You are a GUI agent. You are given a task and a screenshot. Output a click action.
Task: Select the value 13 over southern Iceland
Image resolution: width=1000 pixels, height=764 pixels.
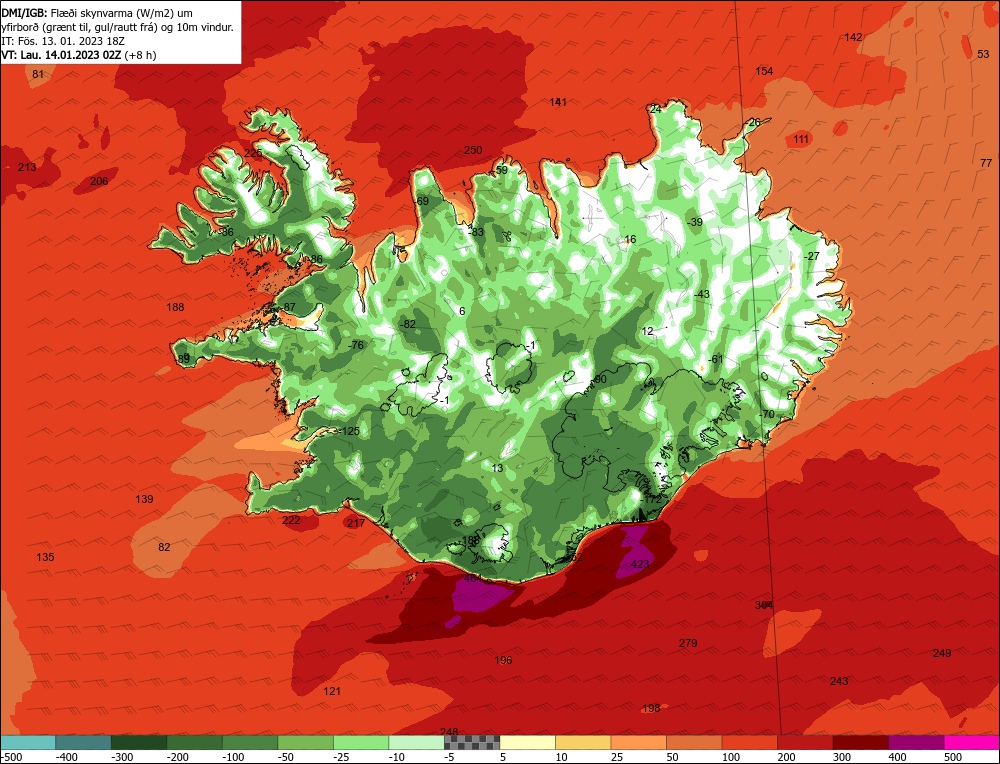point(497,468)
